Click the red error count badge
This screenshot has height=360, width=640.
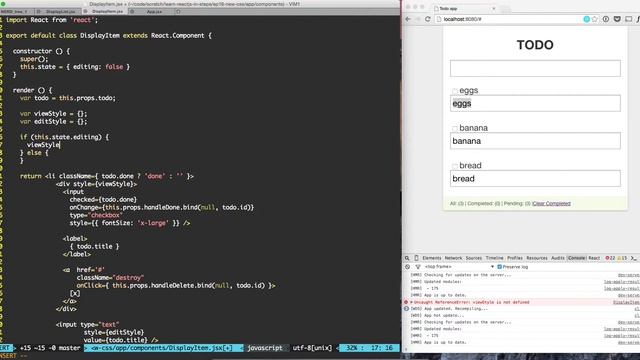(x=610, y=258)
